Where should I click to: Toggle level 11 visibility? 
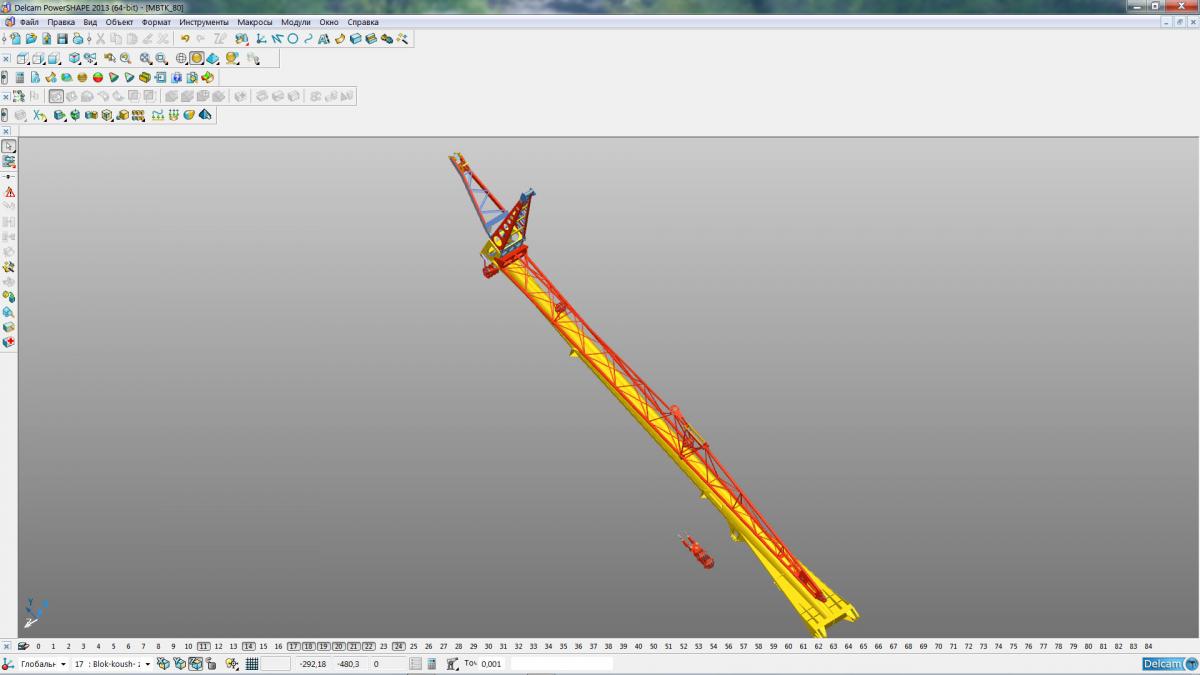click(203, 646)
